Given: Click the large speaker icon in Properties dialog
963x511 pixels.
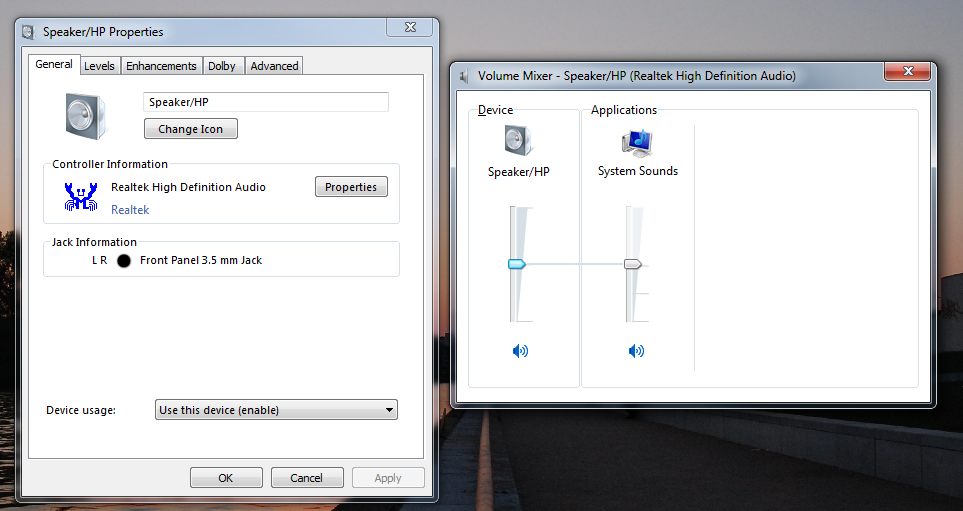Looking at the screenshot, I should pyautogui.click(x=86, y=116).
